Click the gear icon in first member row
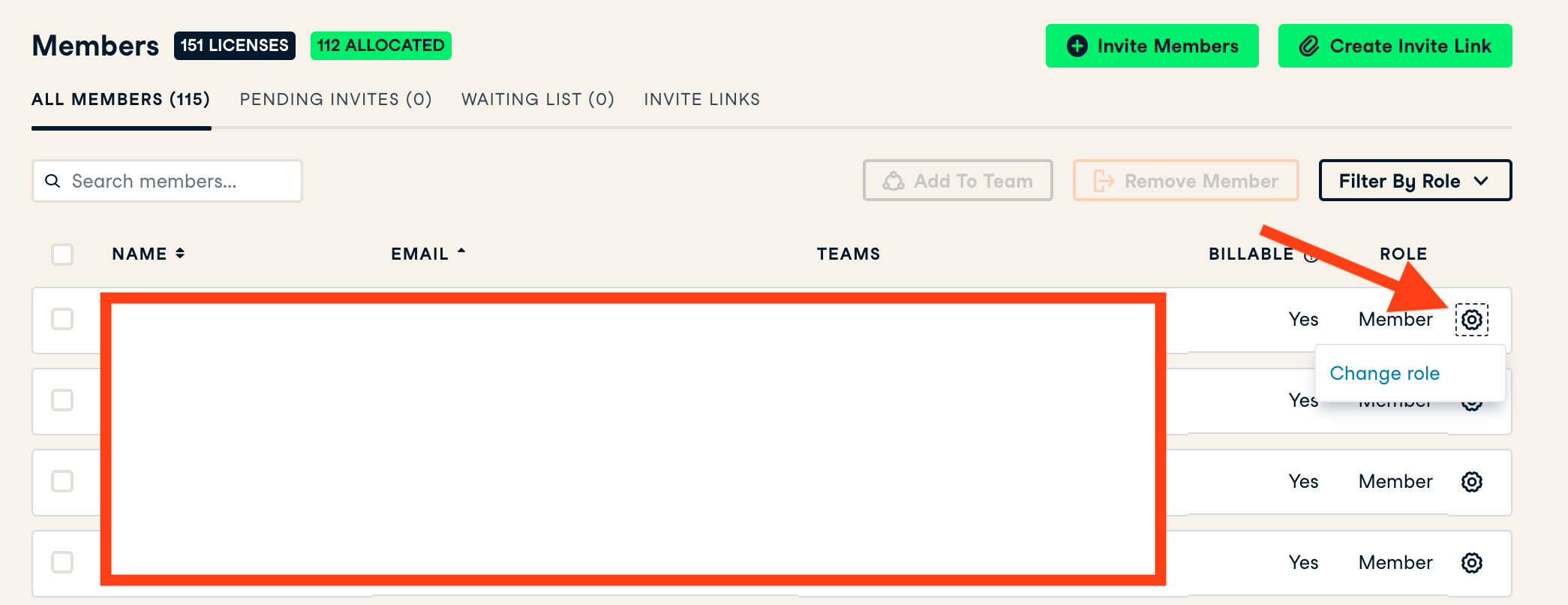The image size is (1568, 605). coord(1471,320)
